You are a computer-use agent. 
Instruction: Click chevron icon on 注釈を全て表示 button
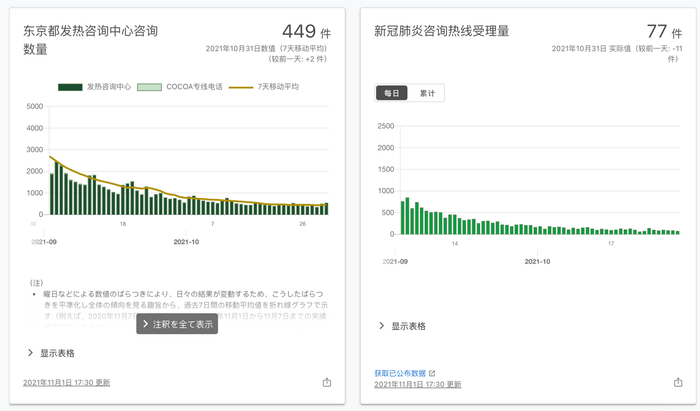tap(147, 324)
